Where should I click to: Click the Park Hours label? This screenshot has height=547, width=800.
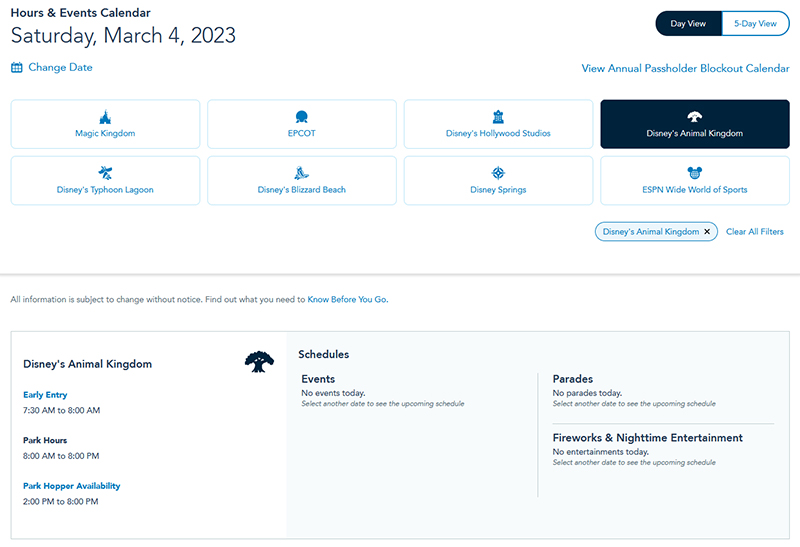(45, 440)
